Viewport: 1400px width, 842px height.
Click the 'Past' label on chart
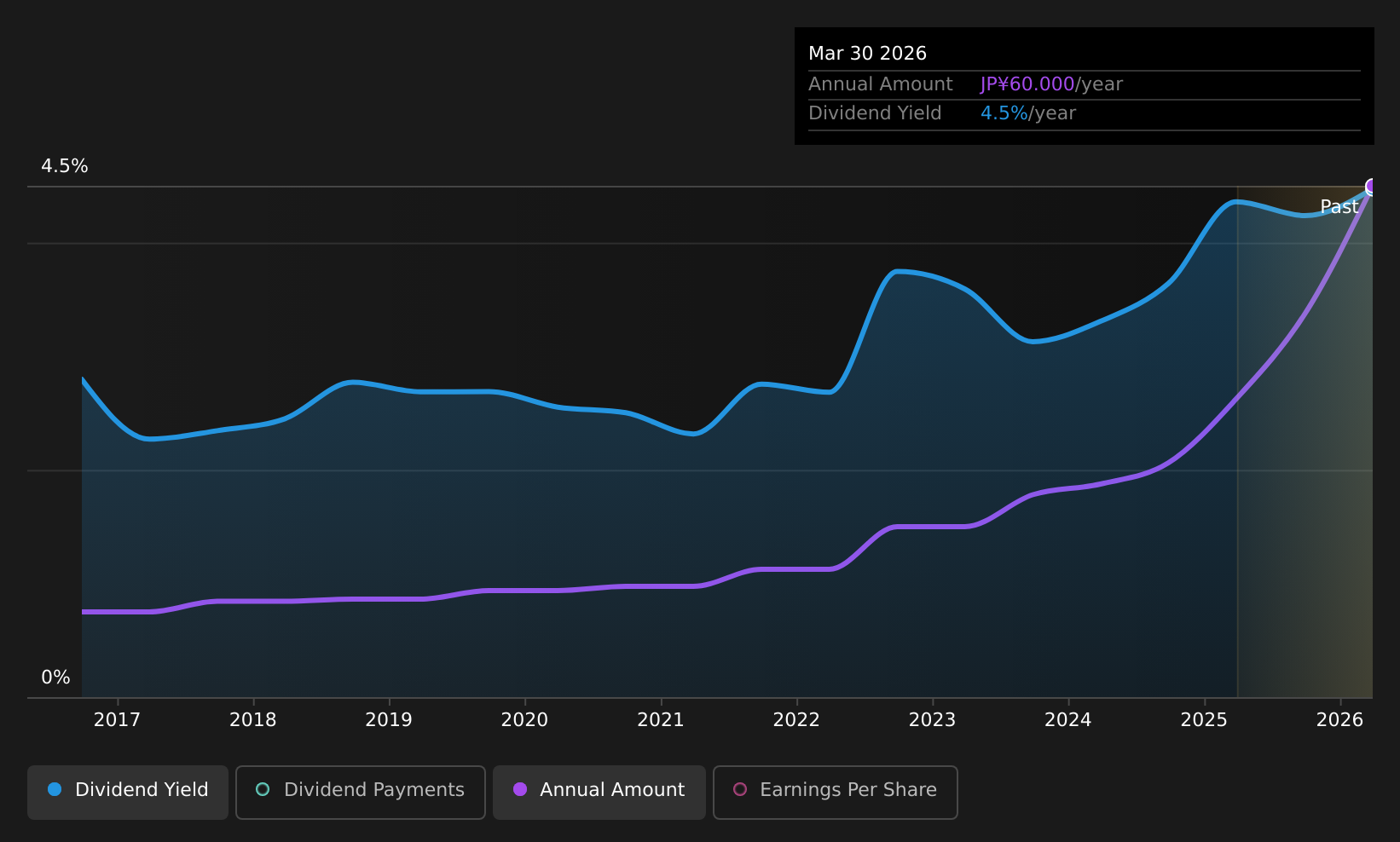point(1339,207)
